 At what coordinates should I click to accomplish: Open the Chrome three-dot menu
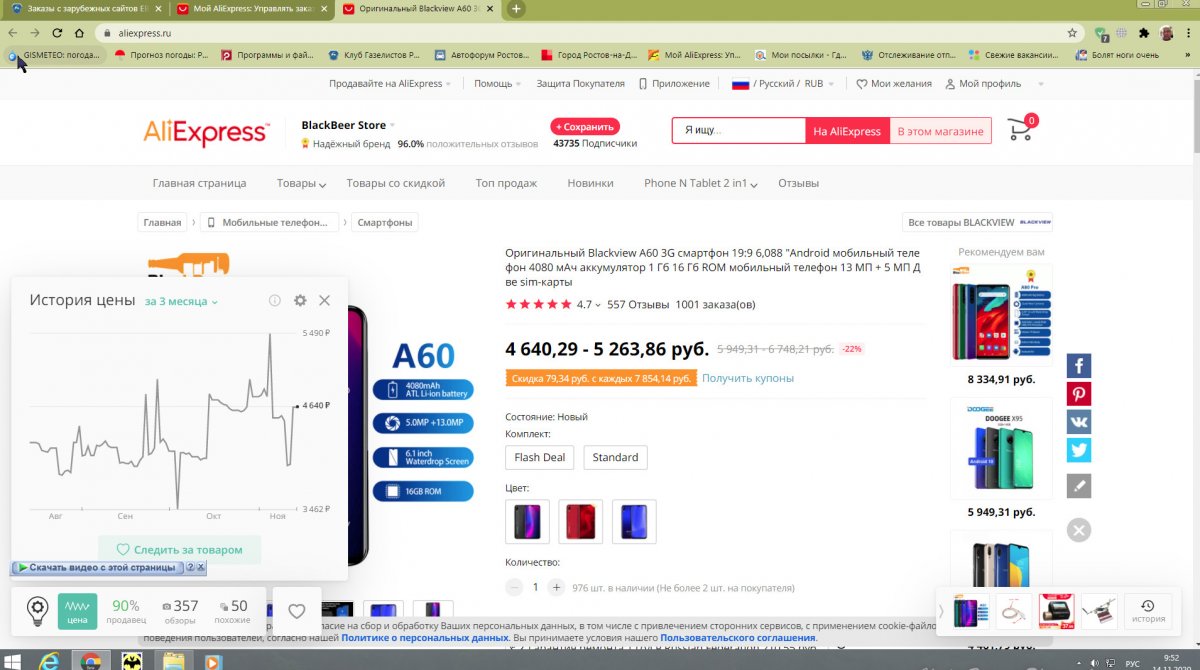pyautogui.click(x=1186, y=32)
